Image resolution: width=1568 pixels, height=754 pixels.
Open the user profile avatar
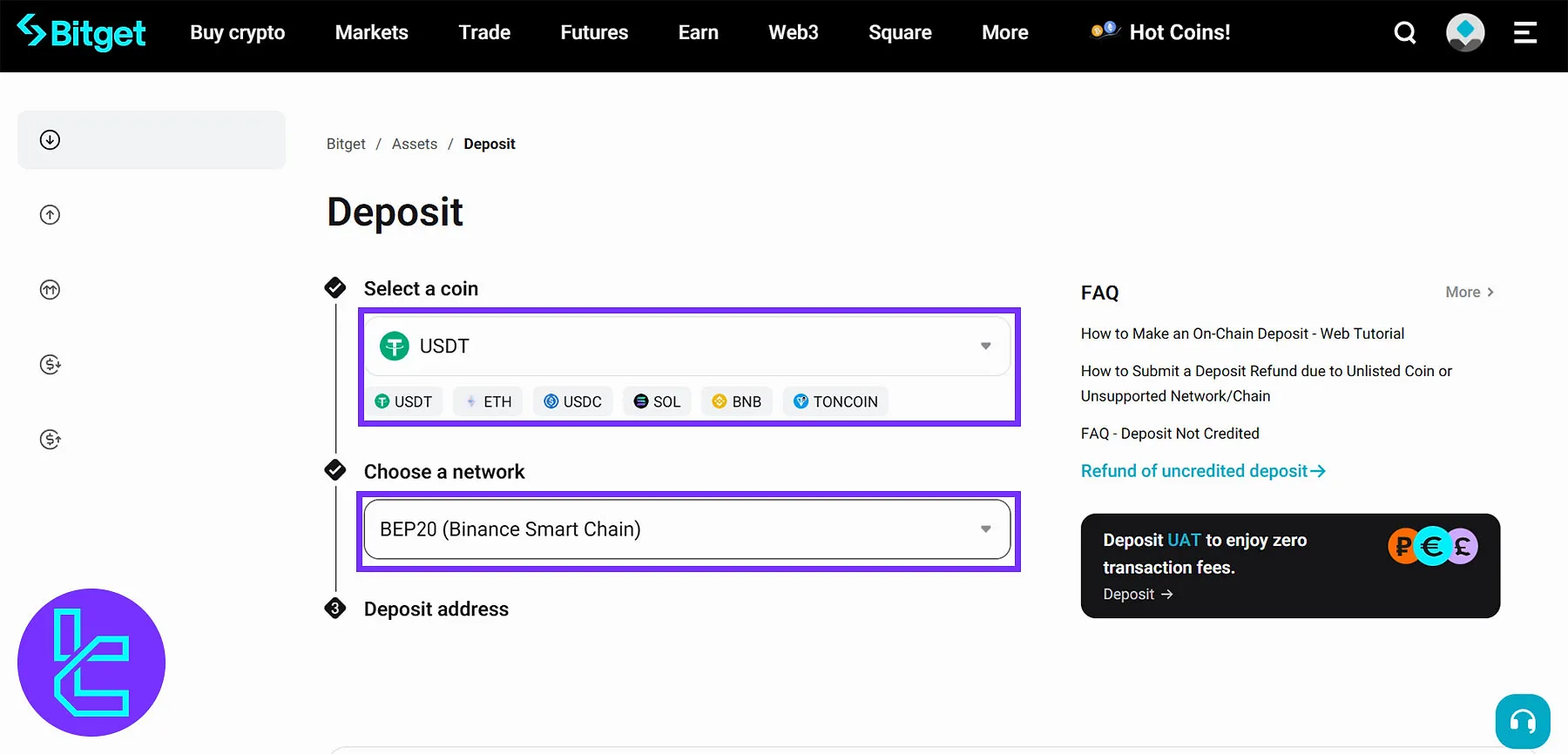(x=1465, y=33)
